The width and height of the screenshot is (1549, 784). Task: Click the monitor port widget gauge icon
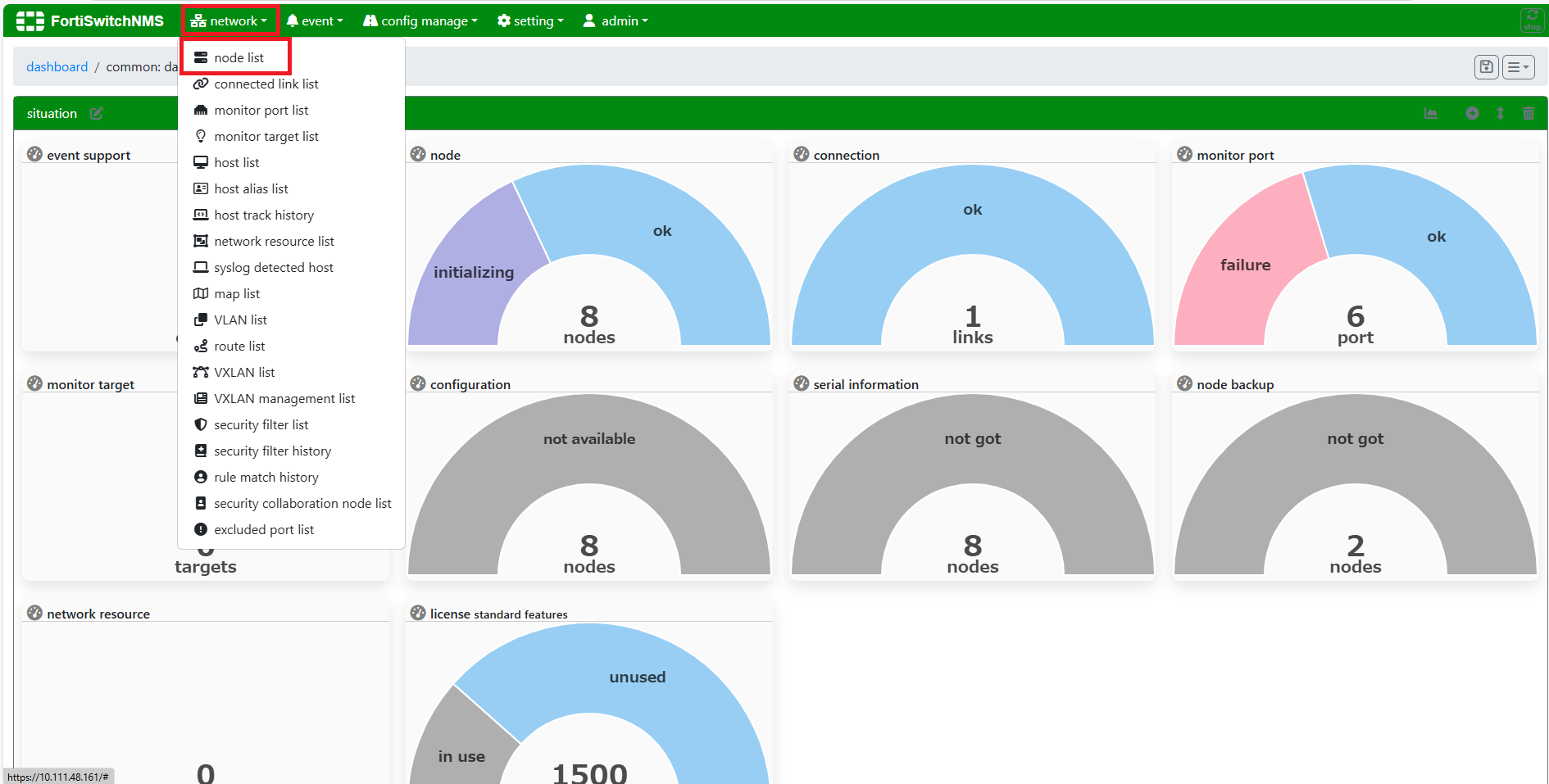click(1184, 154)
